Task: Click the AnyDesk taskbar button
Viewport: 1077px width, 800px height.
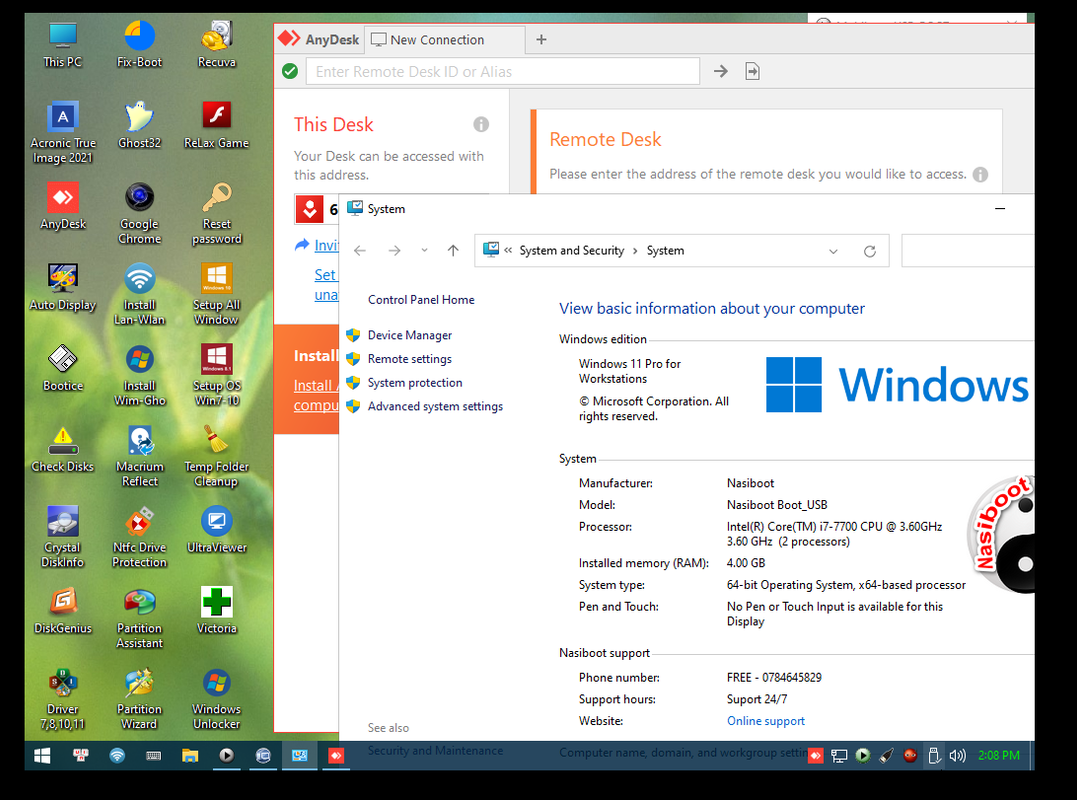Action: (x=336, y=755)
